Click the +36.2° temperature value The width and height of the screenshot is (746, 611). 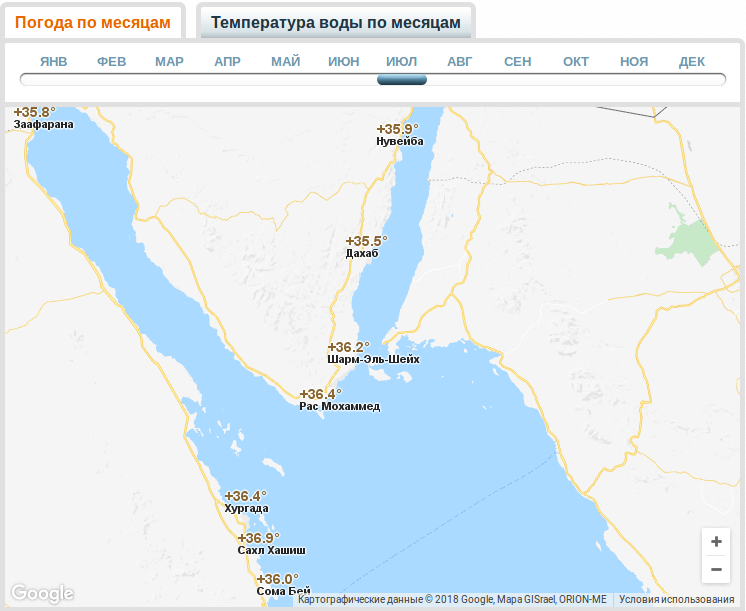click(x=348, y=347)
